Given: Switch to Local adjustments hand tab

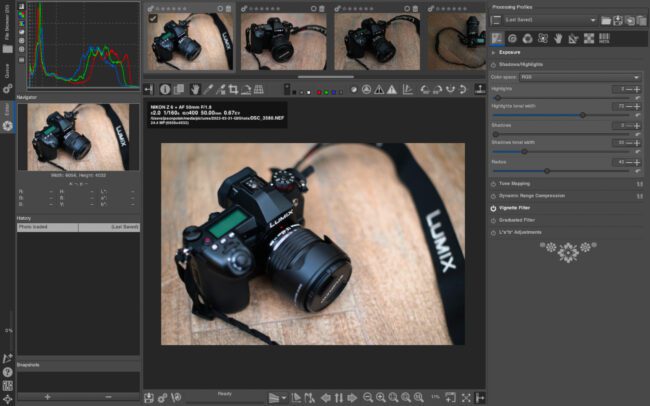Looking at the screenshot, I should coord(558,39).
